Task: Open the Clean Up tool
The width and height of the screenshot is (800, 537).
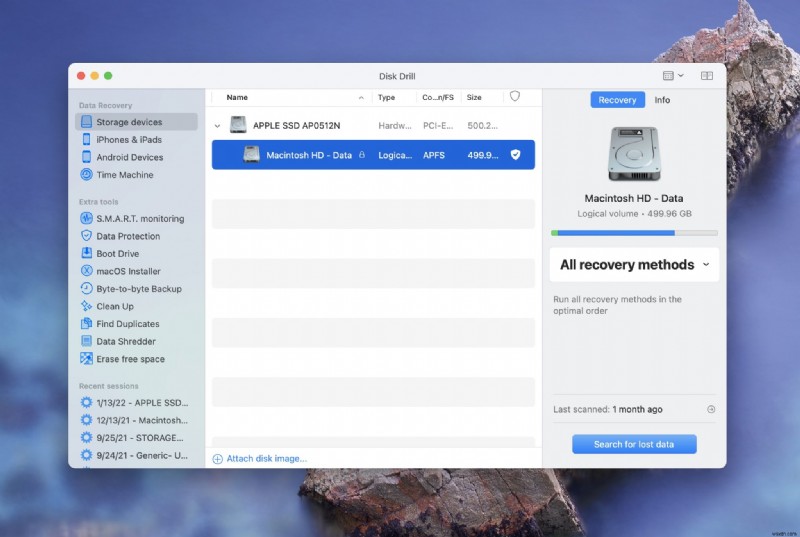Action: pos(114,307)
